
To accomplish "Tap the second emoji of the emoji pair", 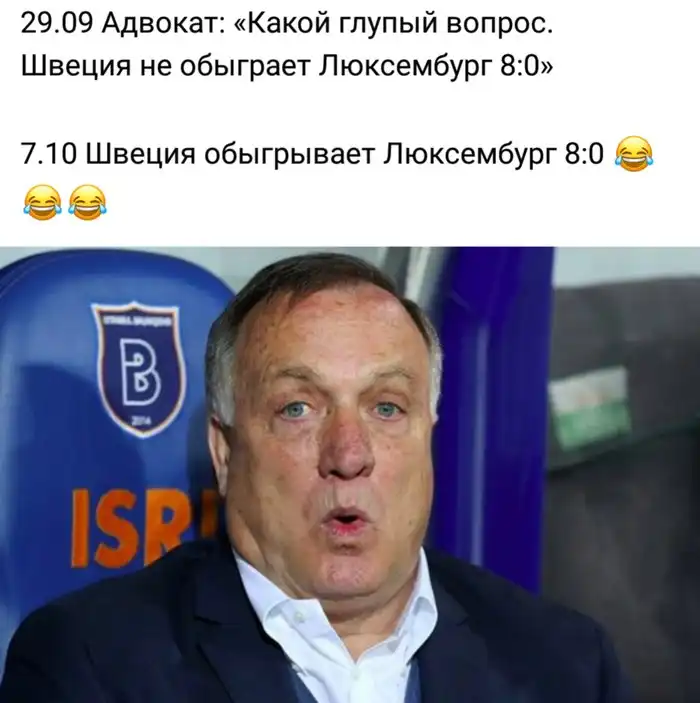I will (x=87, y=202).
